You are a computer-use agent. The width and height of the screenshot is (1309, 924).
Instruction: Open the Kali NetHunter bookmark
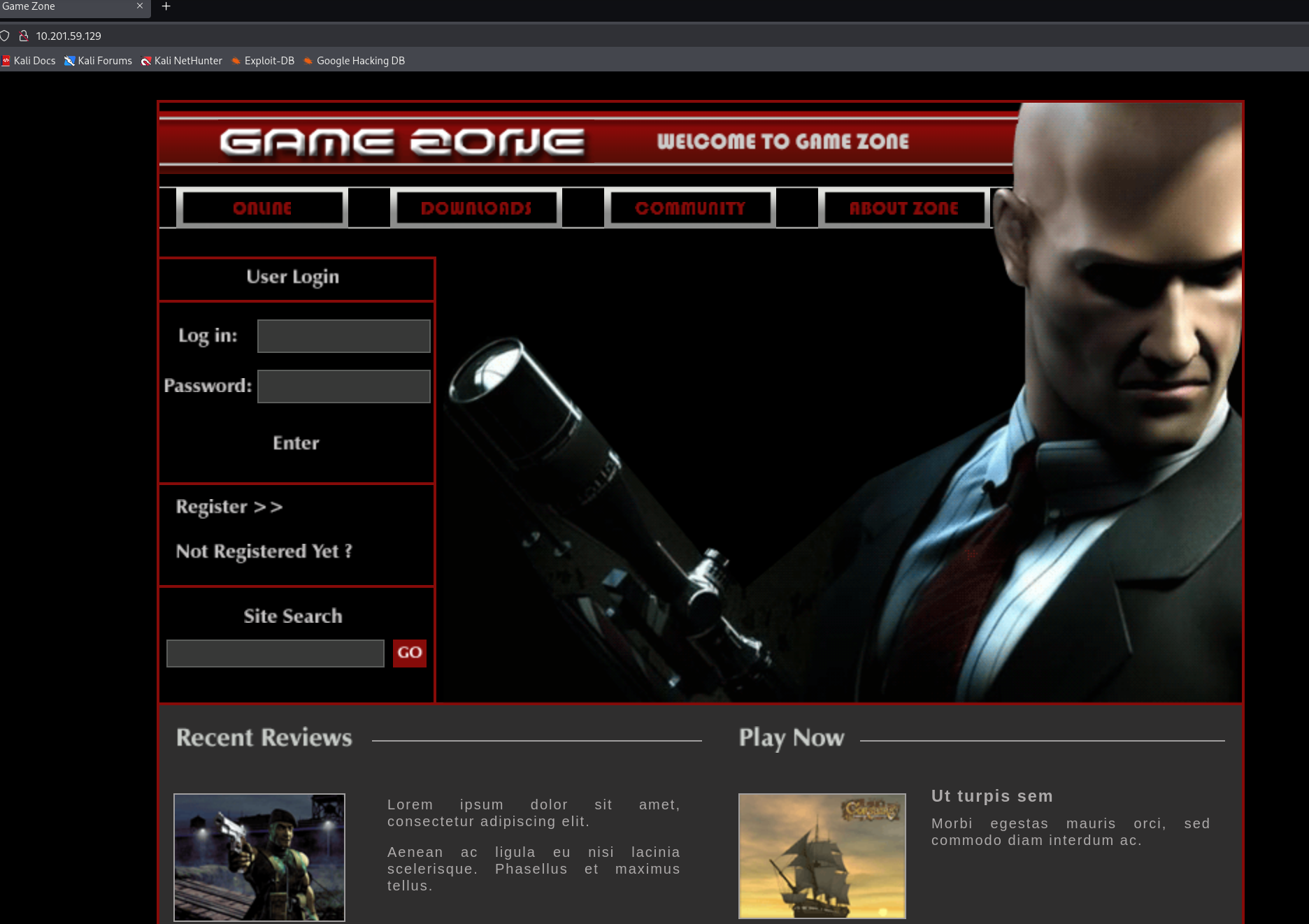(181, 61)
